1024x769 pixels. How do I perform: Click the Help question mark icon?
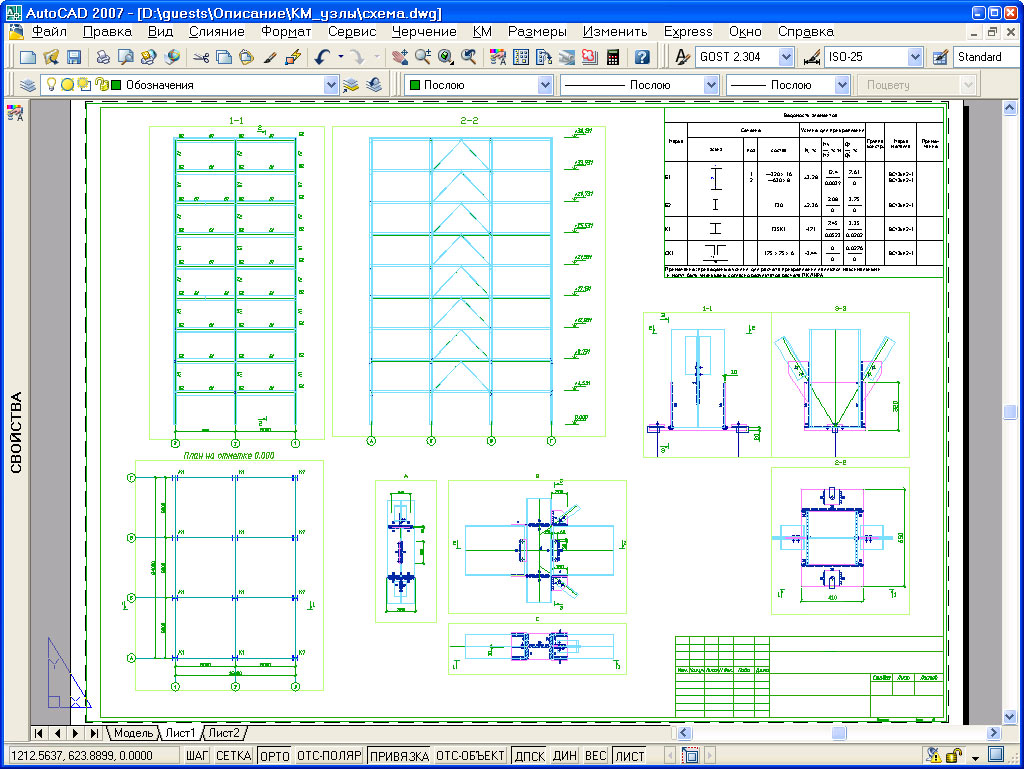(x=642, y=58)
